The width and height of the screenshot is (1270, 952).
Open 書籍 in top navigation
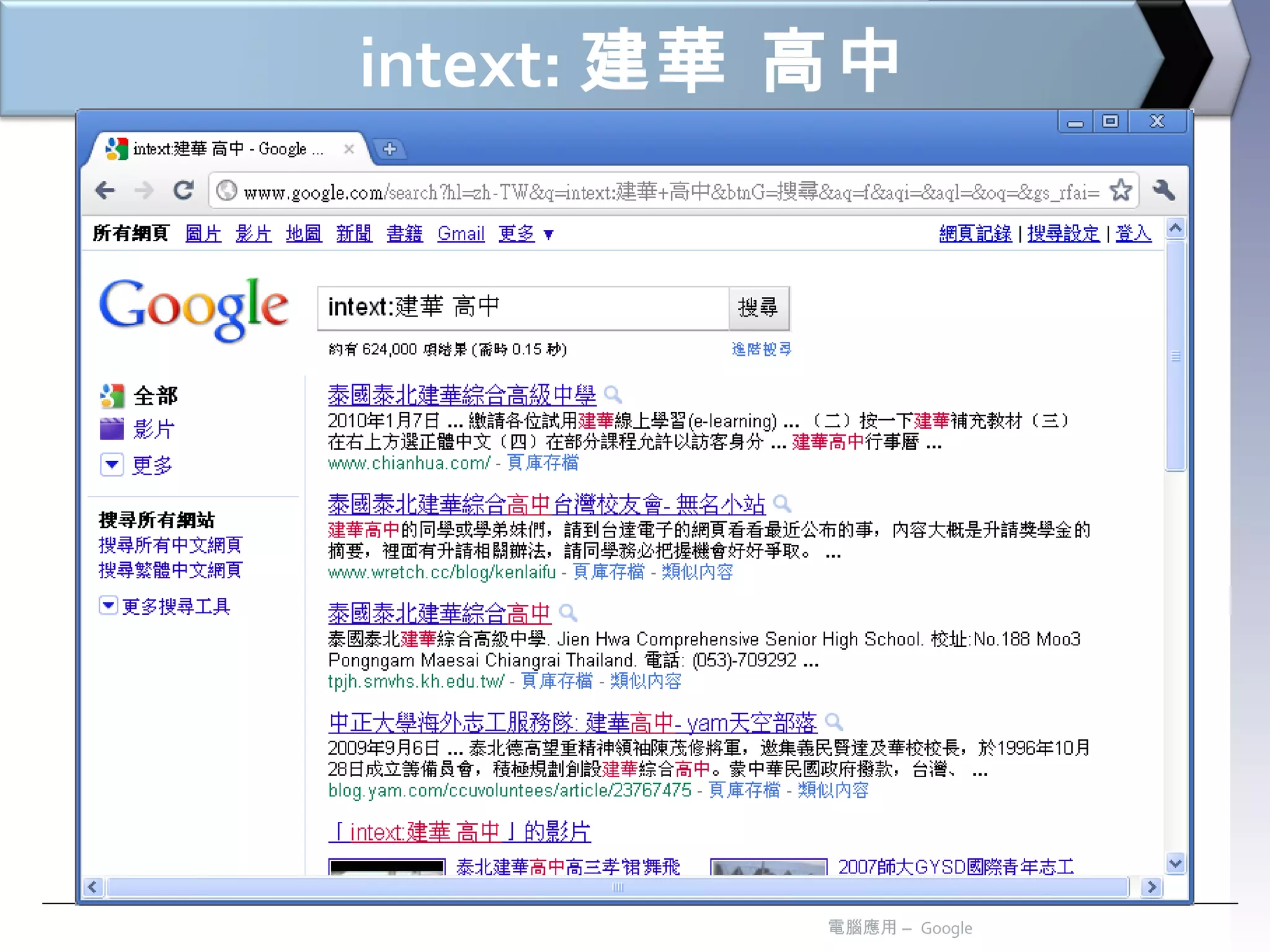coord(404,234)
